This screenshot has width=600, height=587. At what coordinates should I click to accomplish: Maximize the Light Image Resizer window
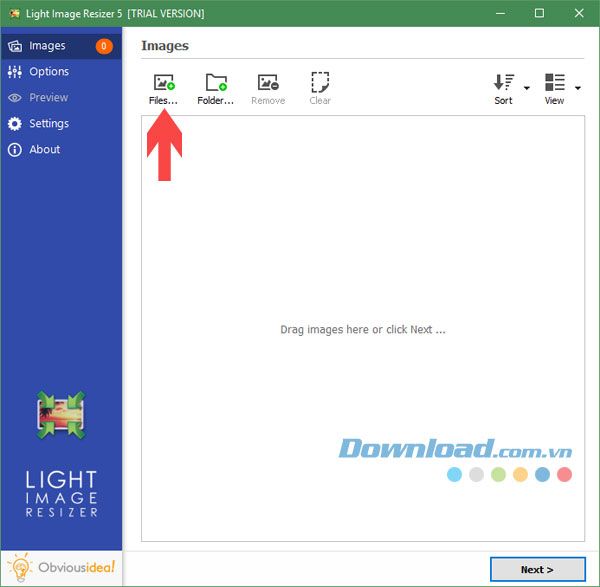pyautogui.click(x=539, y=13)
